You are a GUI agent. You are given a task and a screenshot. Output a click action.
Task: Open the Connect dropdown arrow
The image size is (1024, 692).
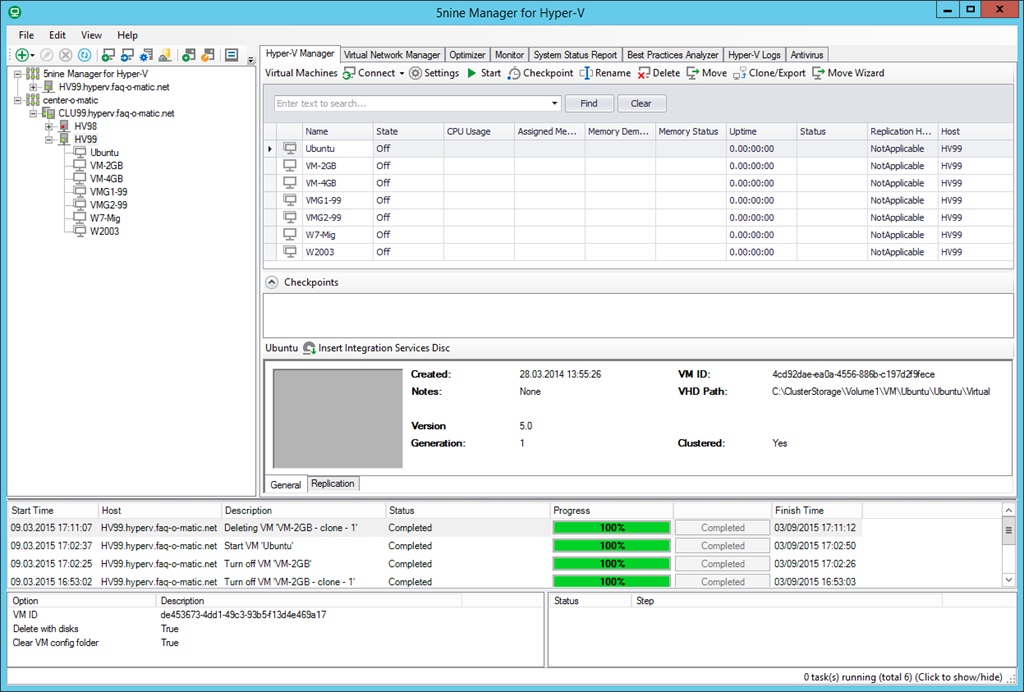click(402, 74)
